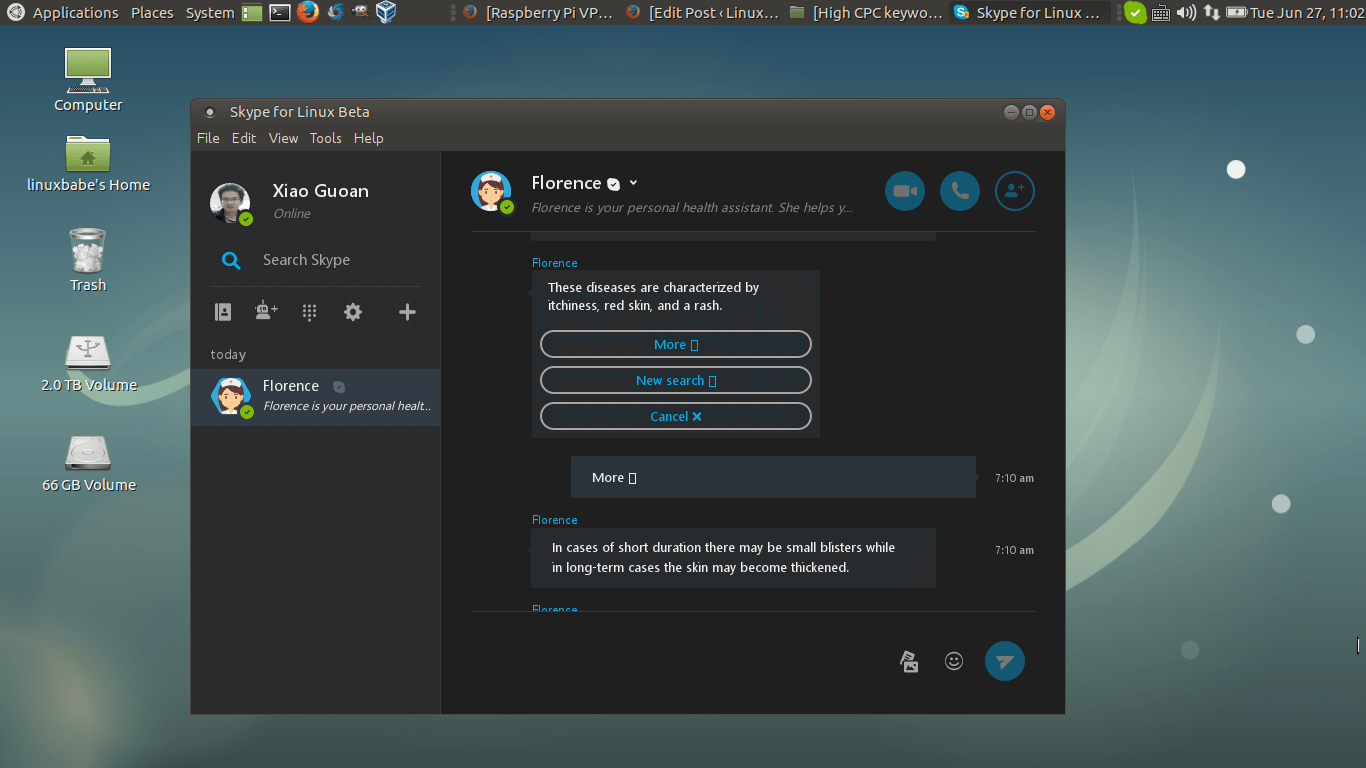Expand the Florence conversation options chevron

pos(633,183)
